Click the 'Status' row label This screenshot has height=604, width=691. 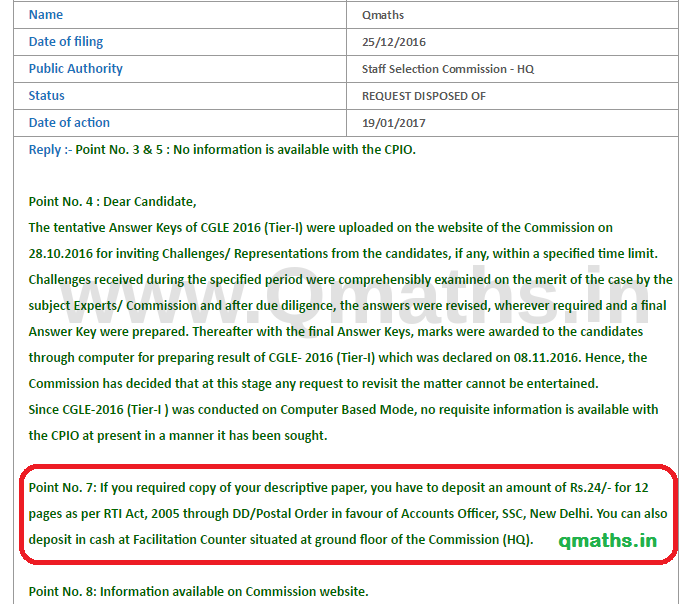(x=47, y=96)
